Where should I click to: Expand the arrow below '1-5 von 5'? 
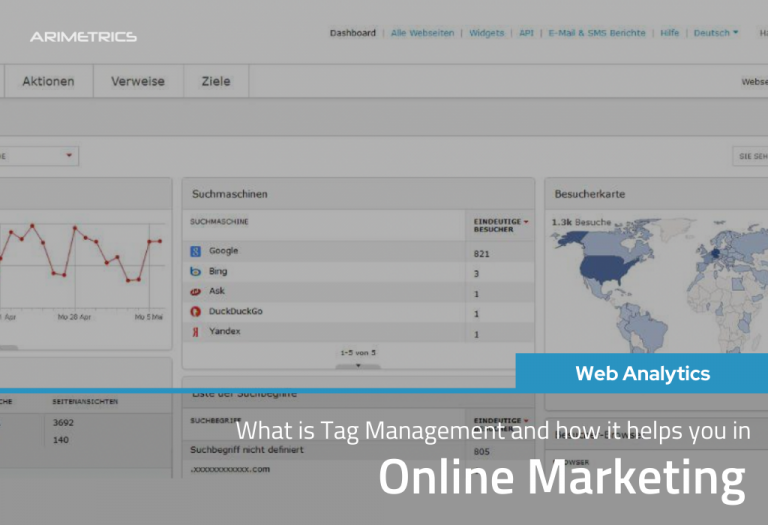click(x=358, y=366)
